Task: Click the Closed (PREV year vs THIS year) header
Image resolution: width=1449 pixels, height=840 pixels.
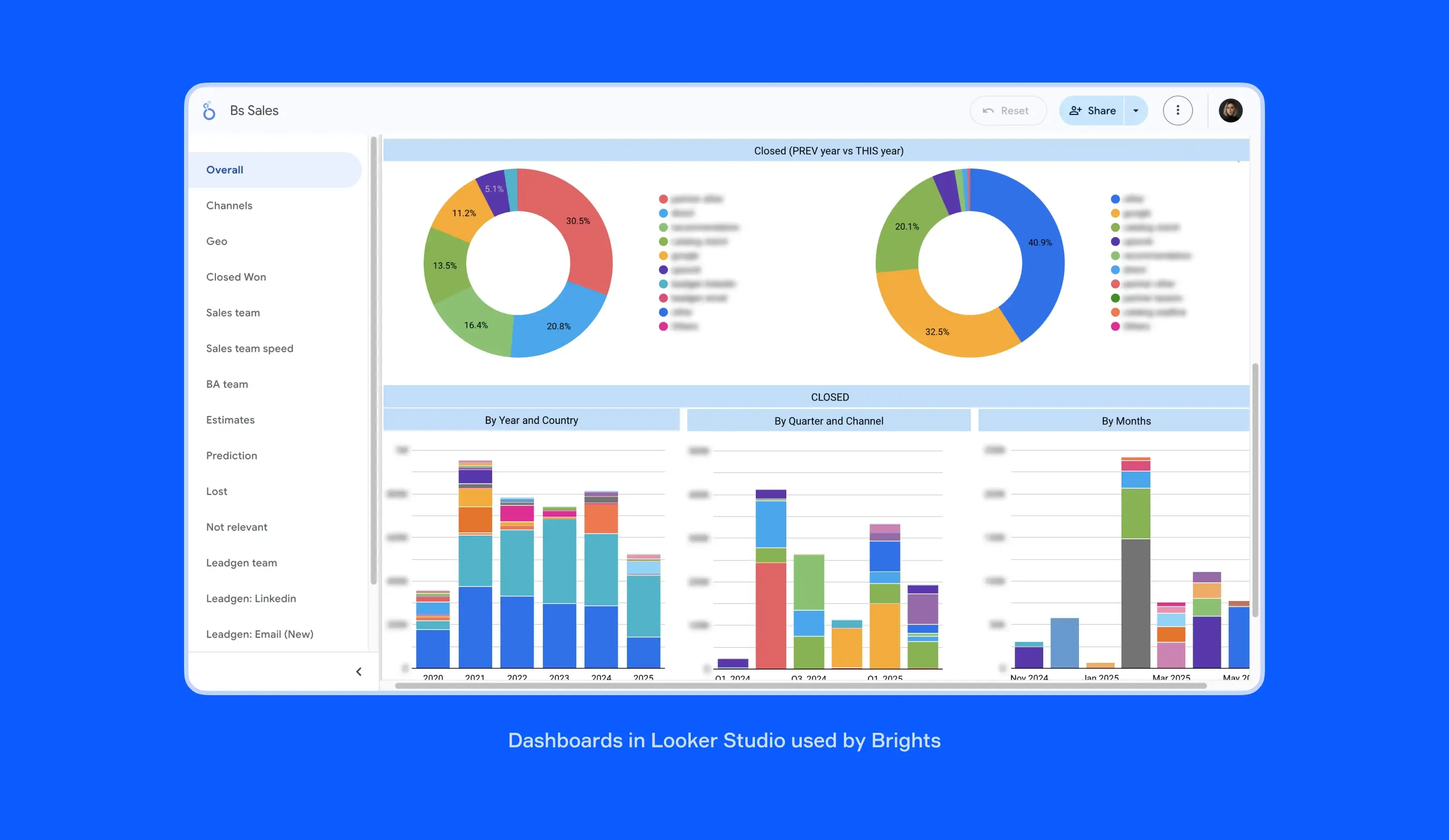Action: (816, 151)
